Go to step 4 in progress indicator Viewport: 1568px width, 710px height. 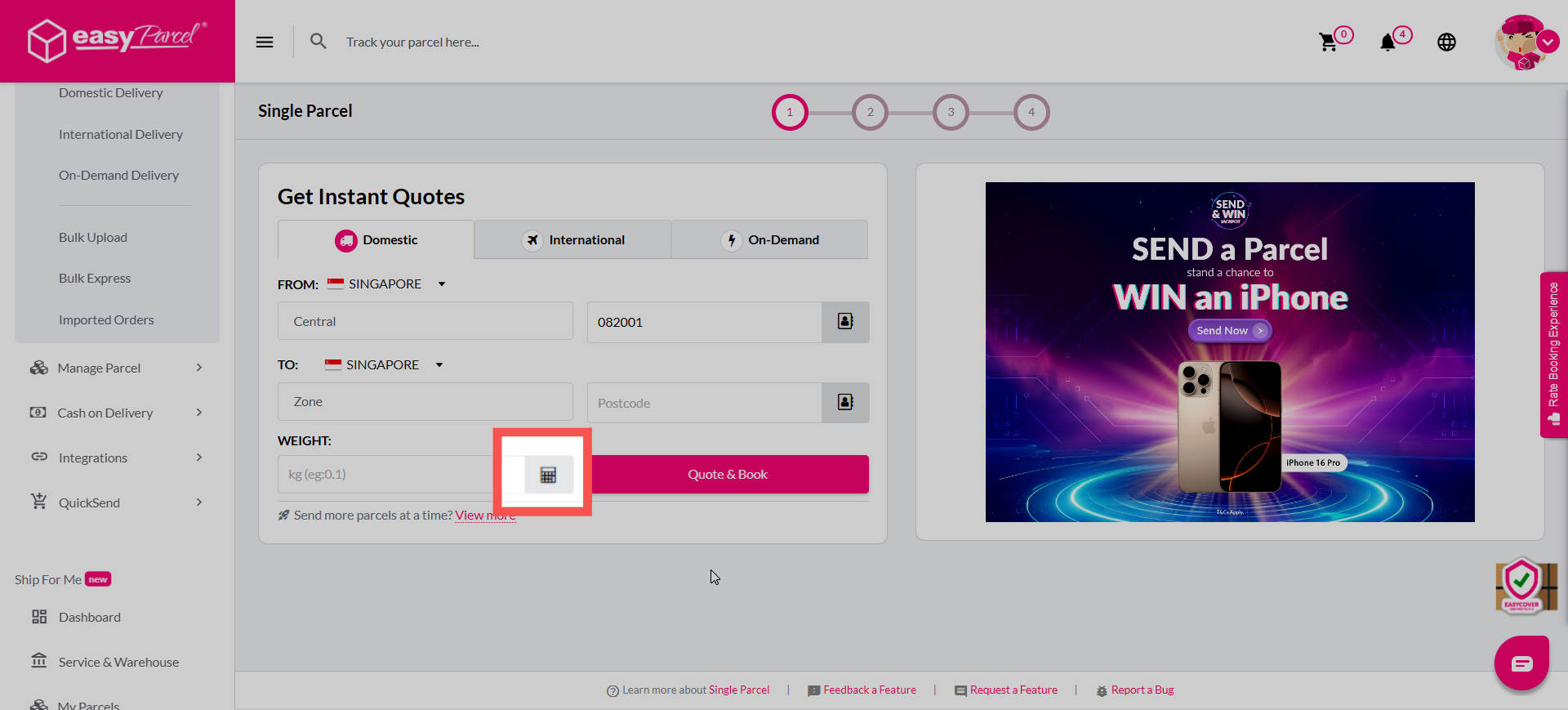[1031, 113]
